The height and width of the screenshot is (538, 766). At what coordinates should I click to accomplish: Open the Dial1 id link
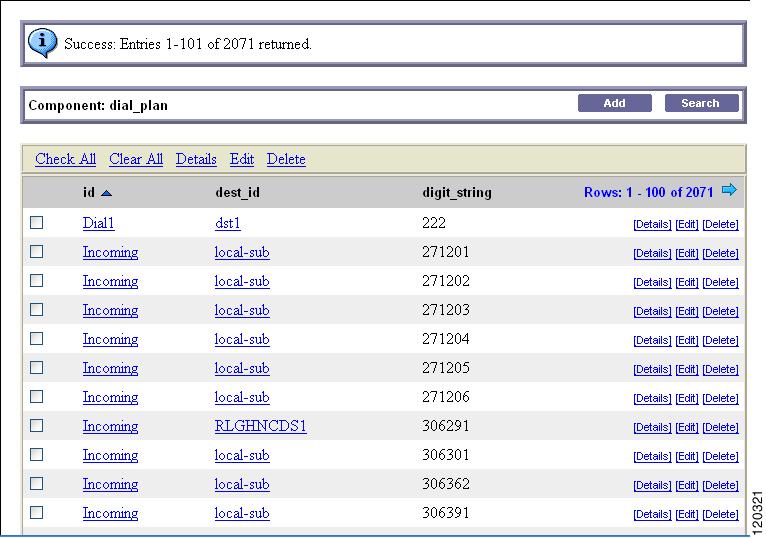pyautogui.click(x=98, y=223)
